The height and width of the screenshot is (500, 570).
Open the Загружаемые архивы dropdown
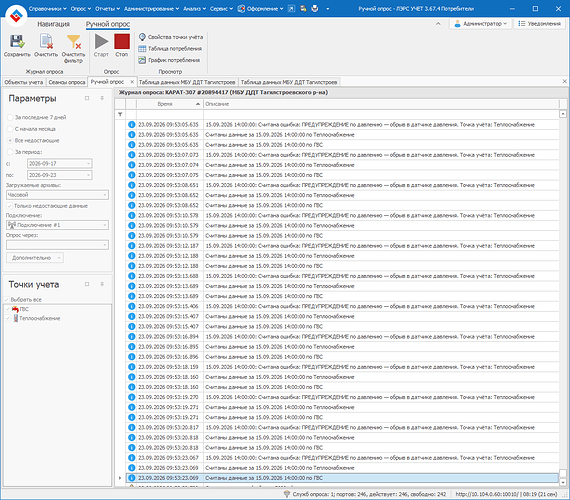(57, 195)
